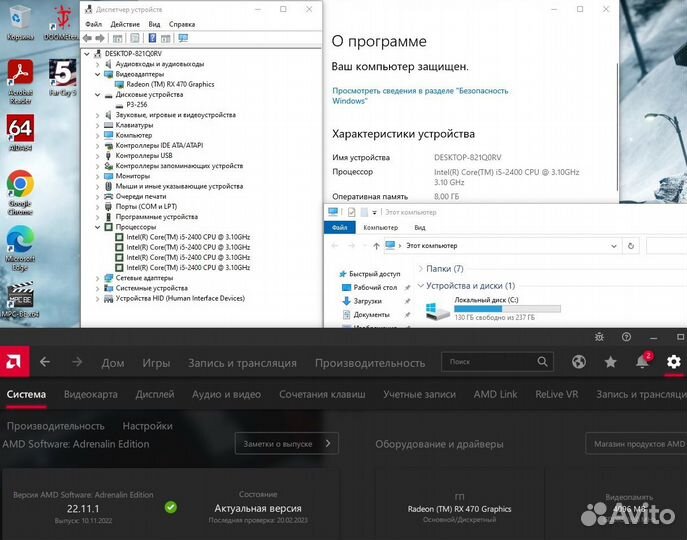Collapse Дисковые устройства tree node

[97, 95]
